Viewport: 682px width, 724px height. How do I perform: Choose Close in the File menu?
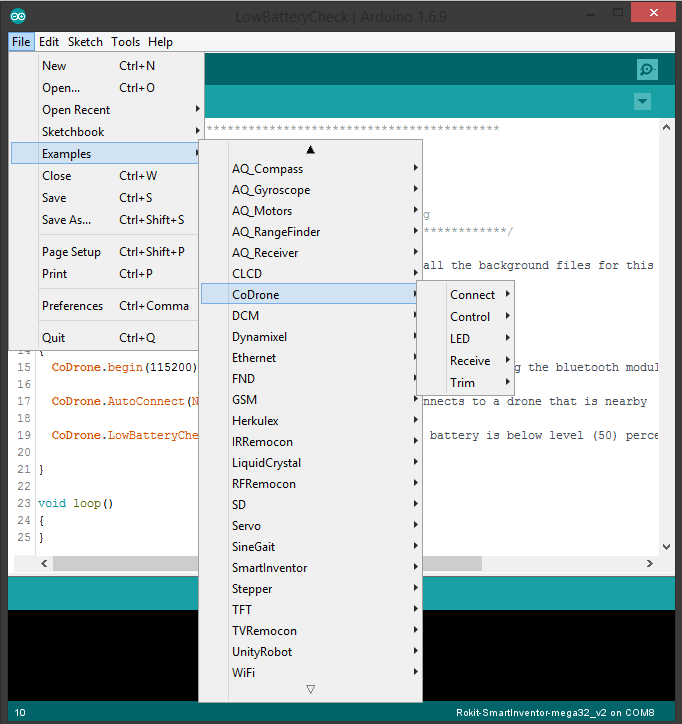point(105,176)
